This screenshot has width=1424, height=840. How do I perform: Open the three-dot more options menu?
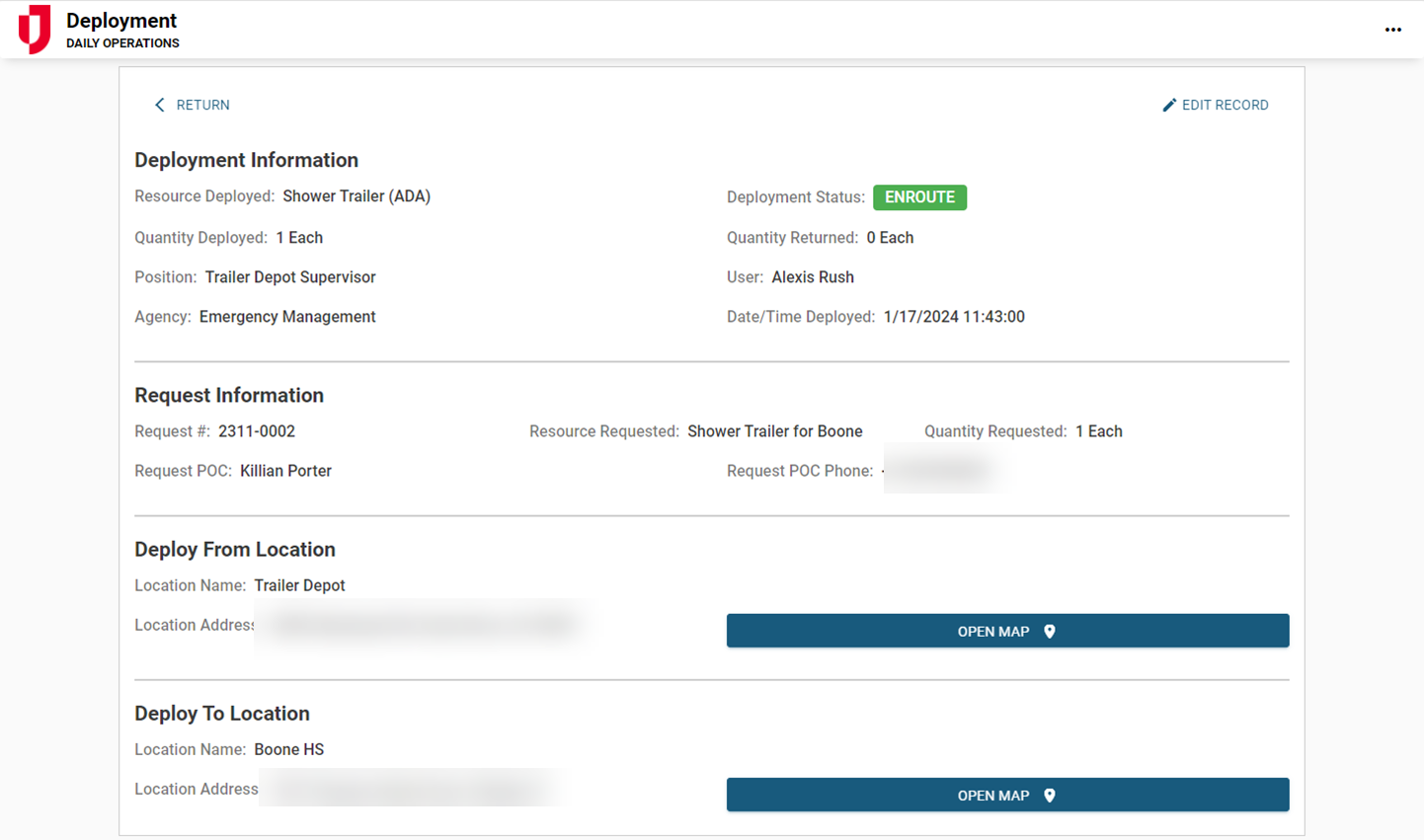tap(1392, 30)
